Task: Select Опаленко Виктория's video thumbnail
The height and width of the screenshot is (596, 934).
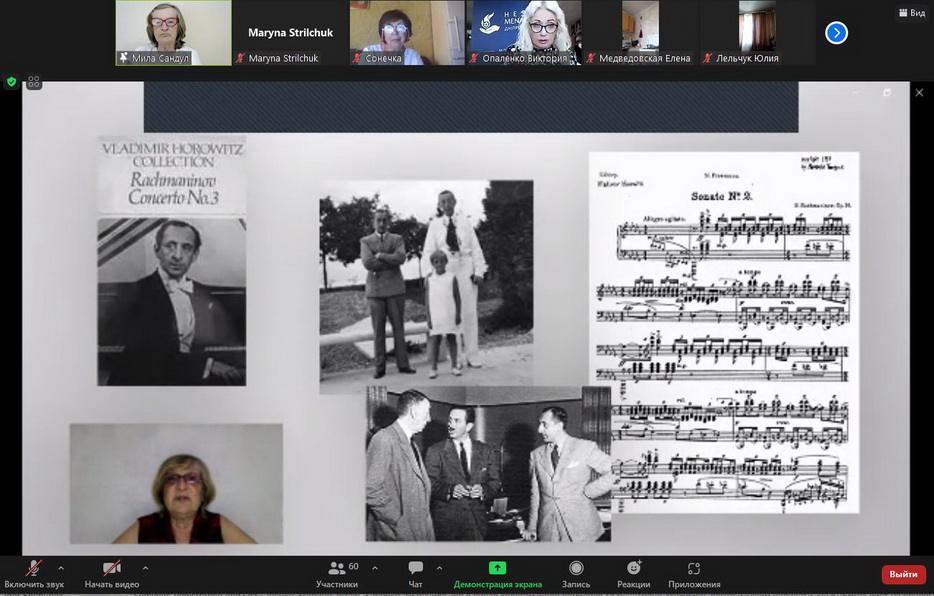Action: pos(524,33)
